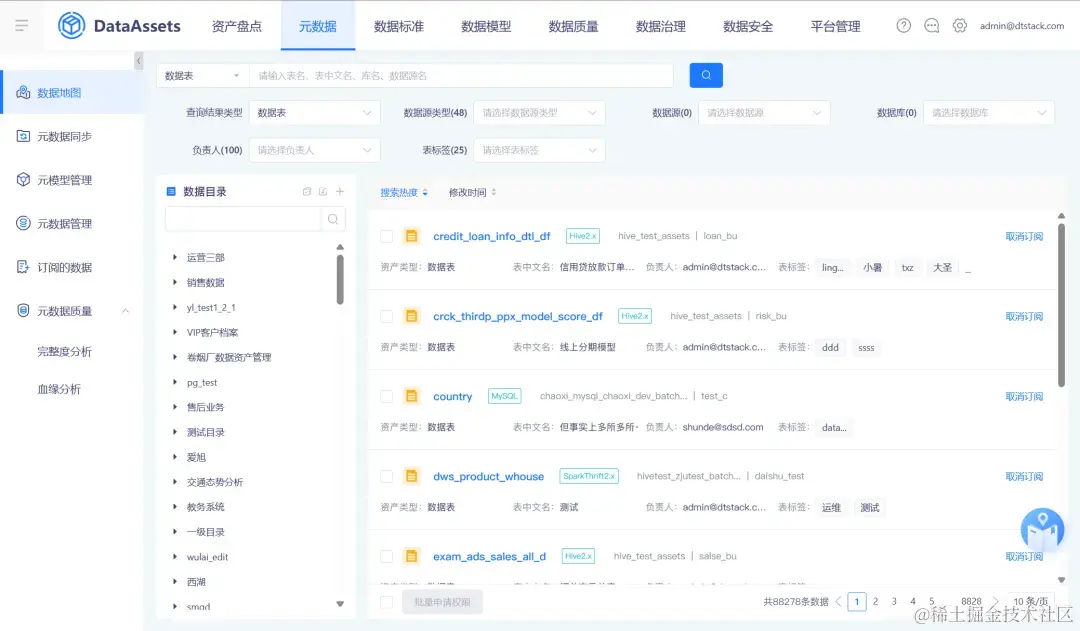Open the help question mark icon
The width and height of the screenshot is (1080, 631).
coord(903,25)
